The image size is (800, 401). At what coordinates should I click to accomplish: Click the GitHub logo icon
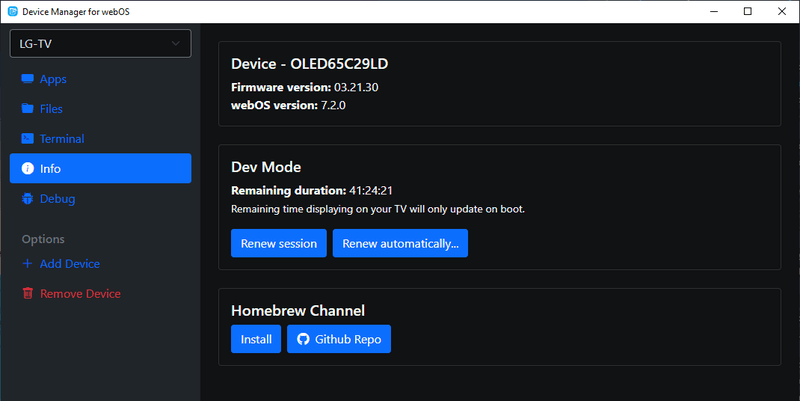303,339
